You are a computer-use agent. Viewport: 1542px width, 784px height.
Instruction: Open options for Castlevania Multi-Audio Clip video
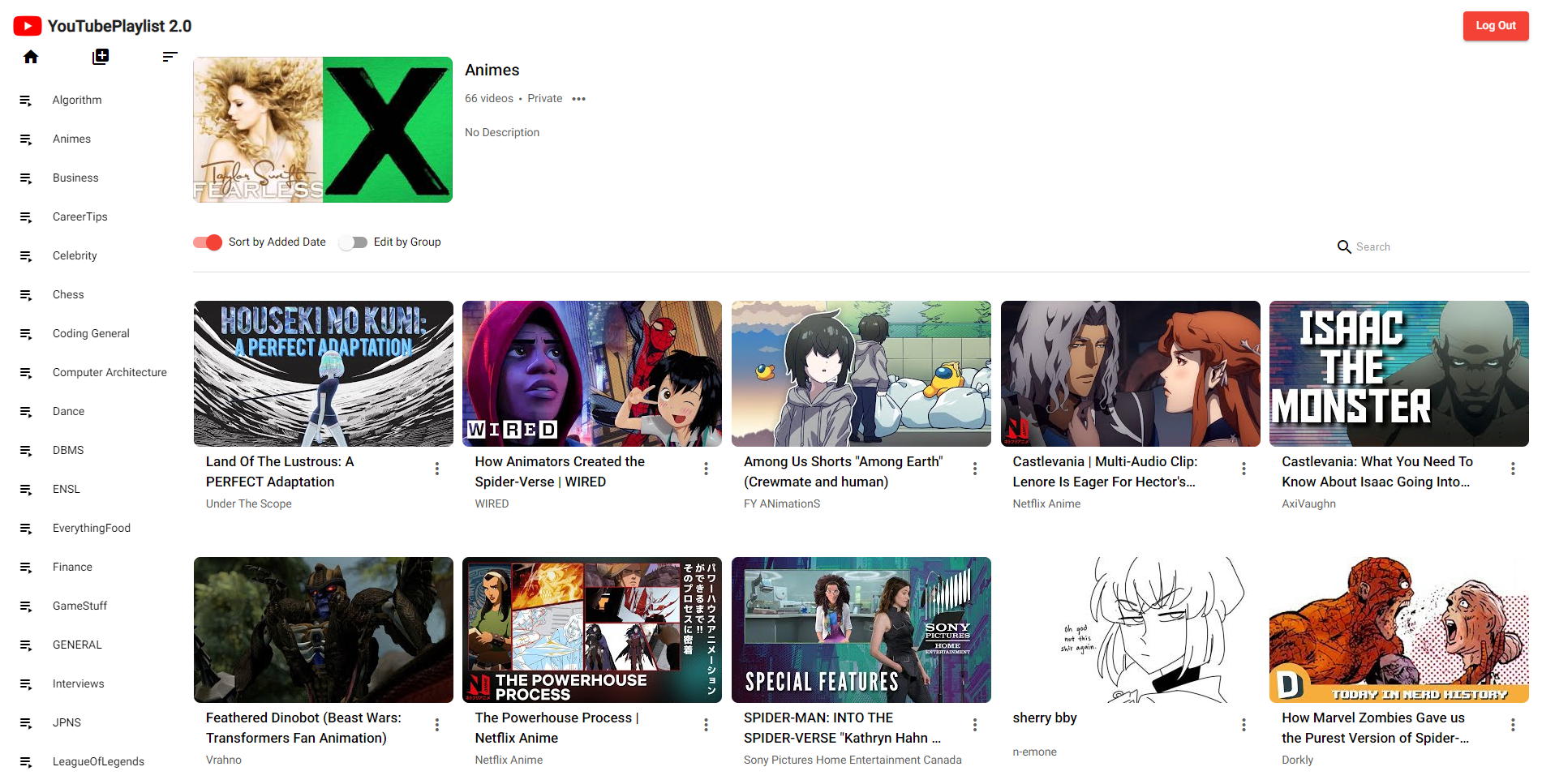click(x=1243, y=469)
